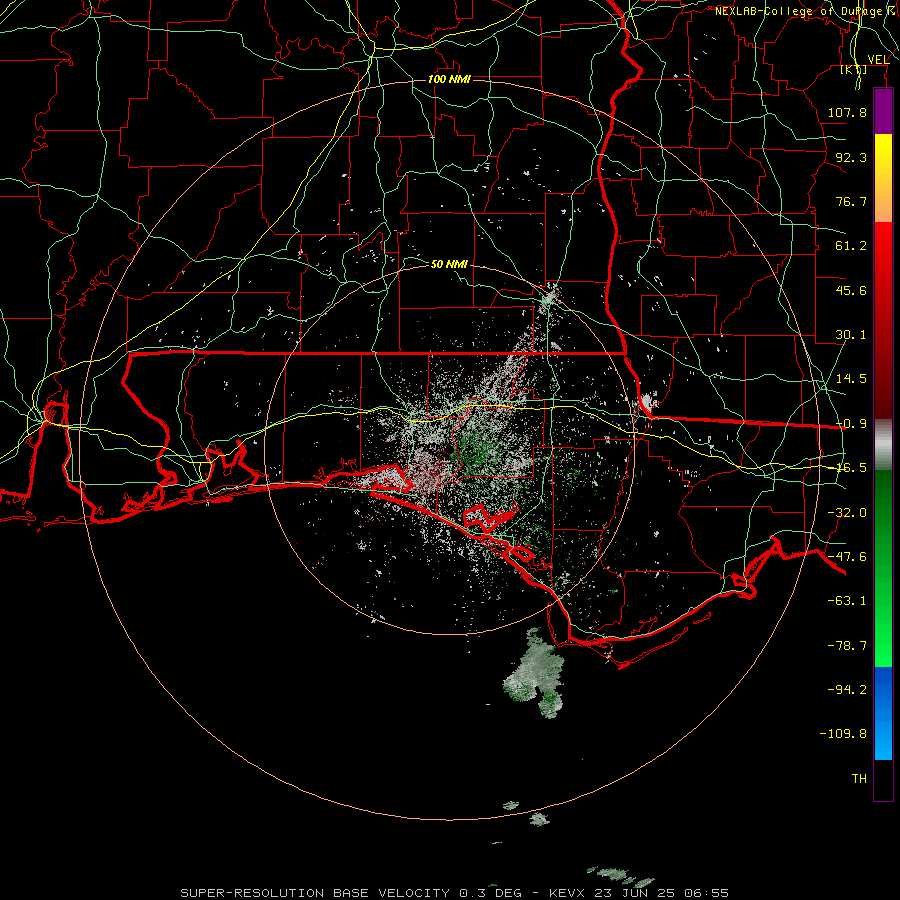Click the red segment of the velocity scale
Screen dimensions: 900x900
883,320
